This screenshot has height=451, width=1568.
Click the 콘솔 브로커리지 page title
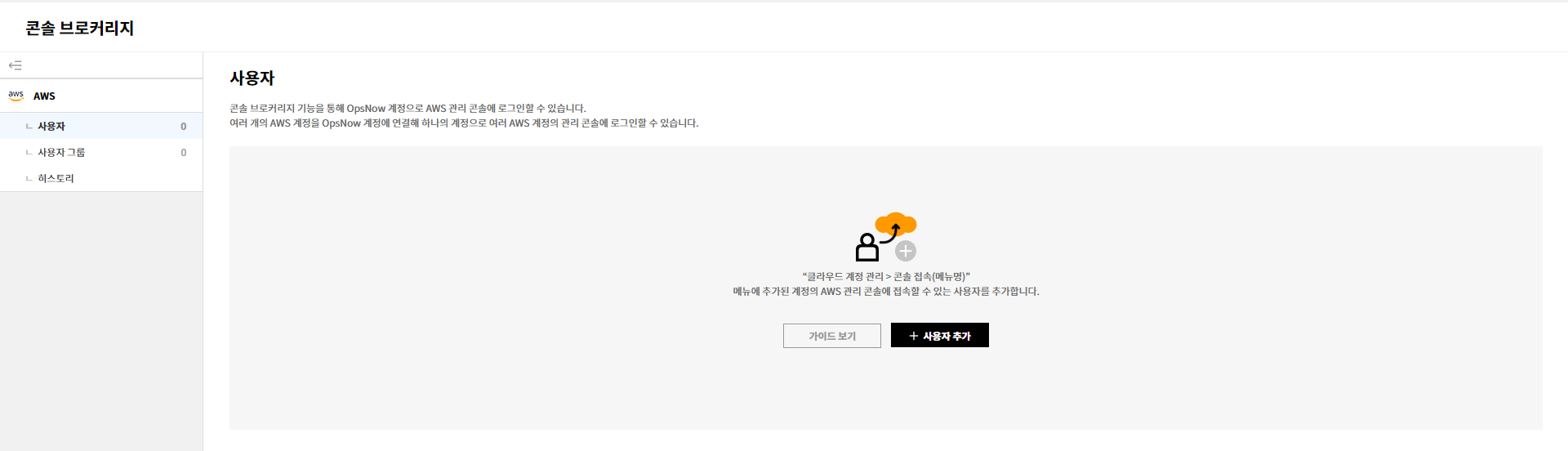(79, 28)
